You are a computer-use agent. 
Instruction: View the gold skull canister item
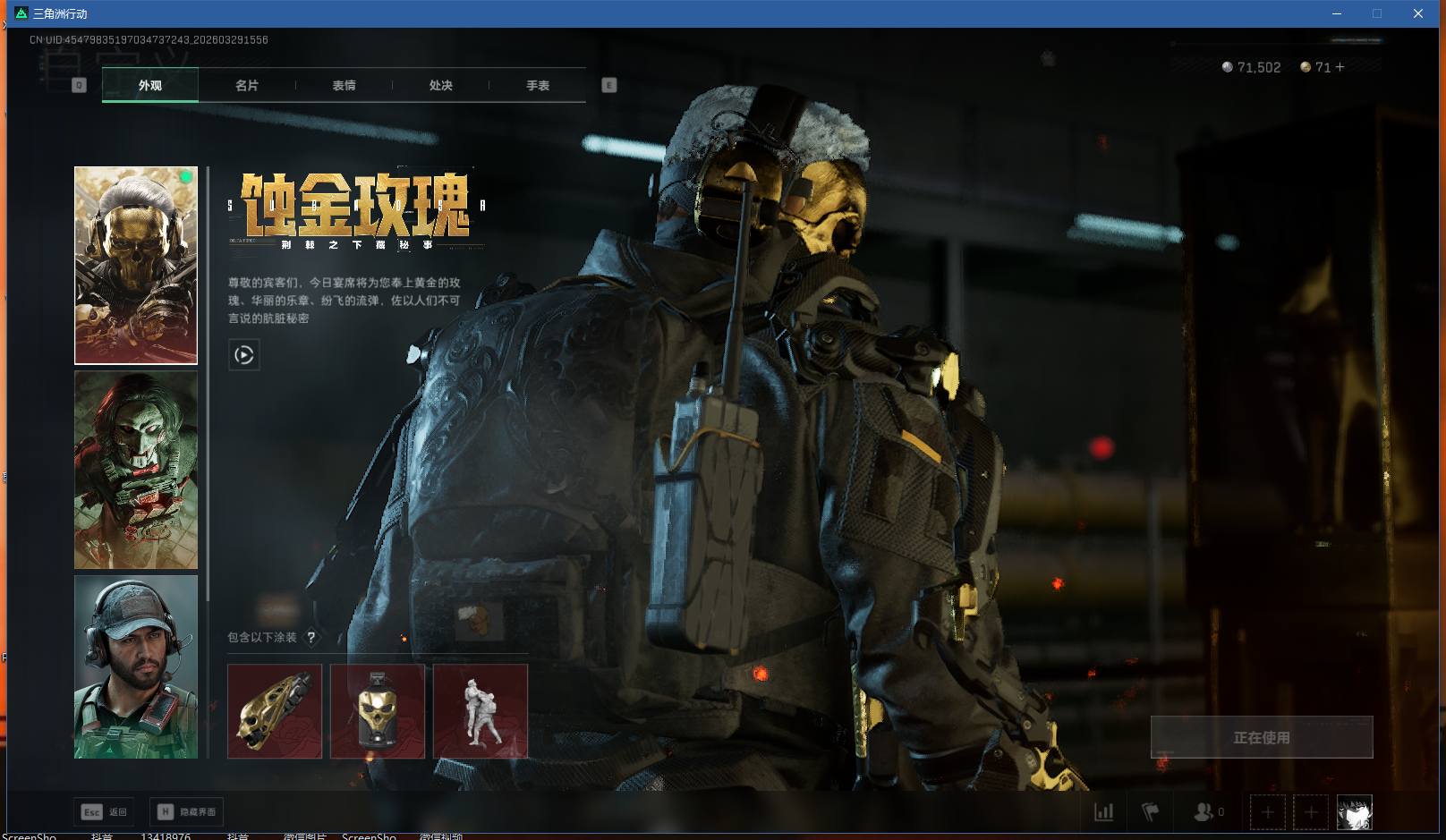click(378, 711)
